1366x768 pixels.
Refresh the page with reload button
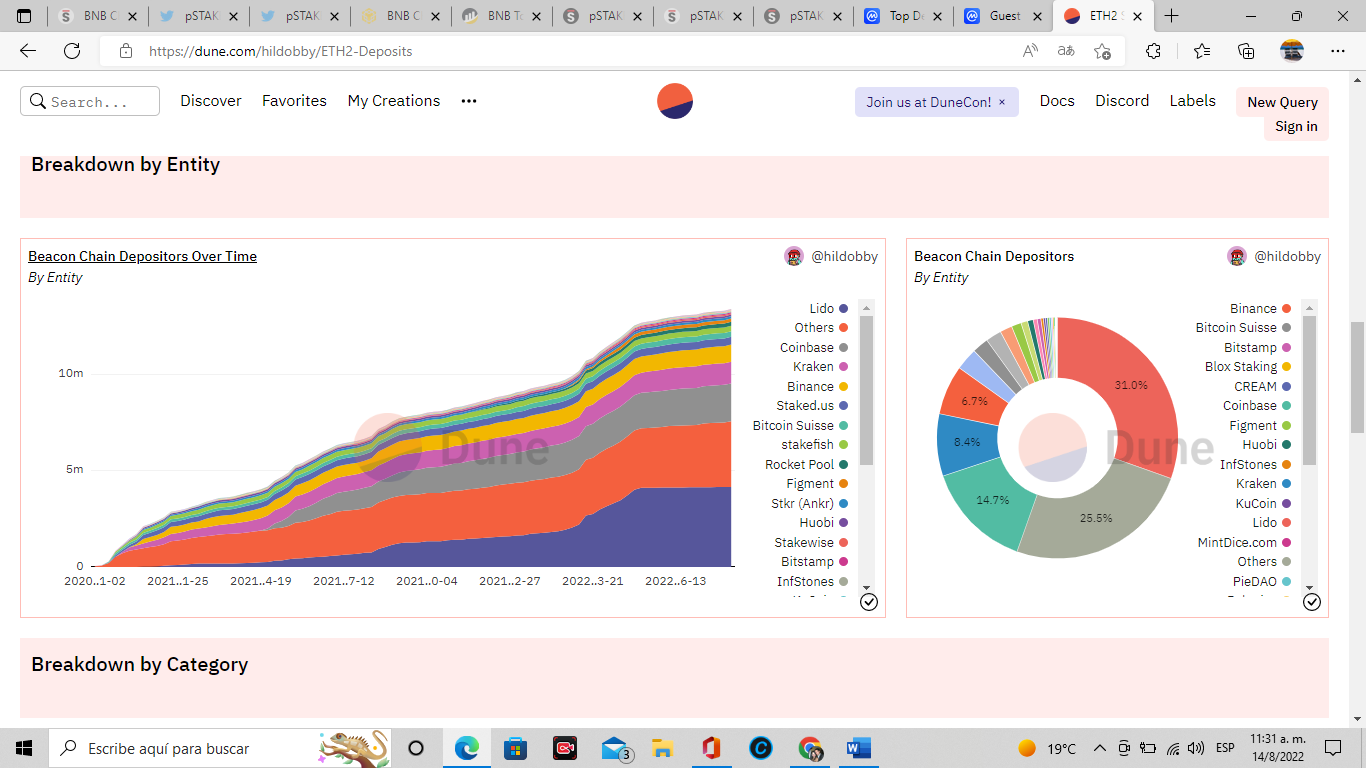pos(72,51)
